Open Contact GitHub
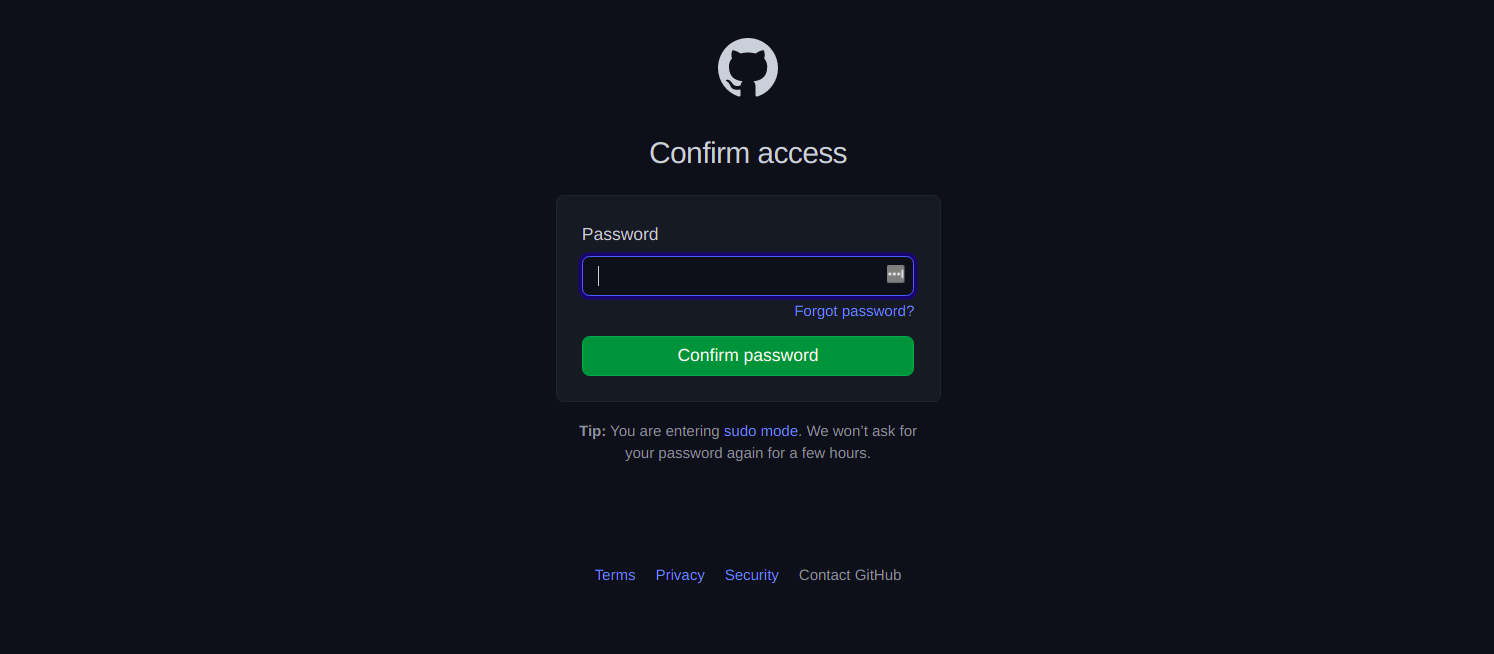The height and width of the screenshot is (654, 1494). tap(850, 575)
